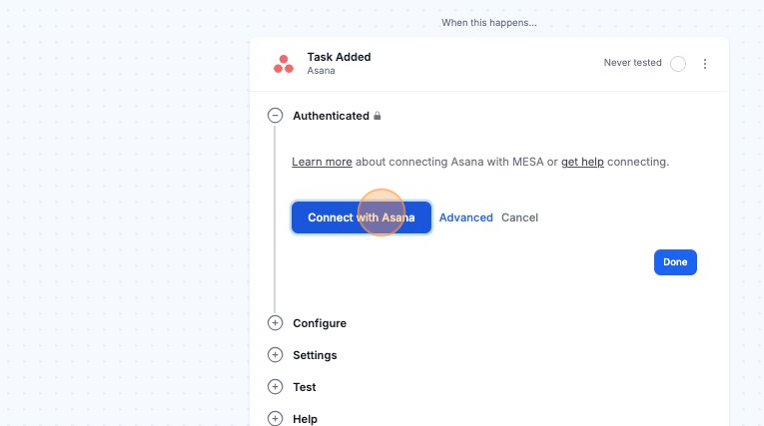Click the Never tested status circle

(x=678, y=64)
